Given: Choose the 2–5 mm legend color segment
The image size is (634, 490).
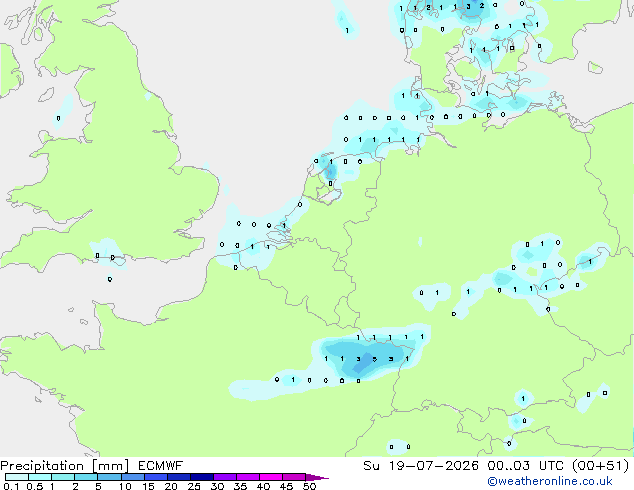Looking at the screenshot, I should (86, 477).
